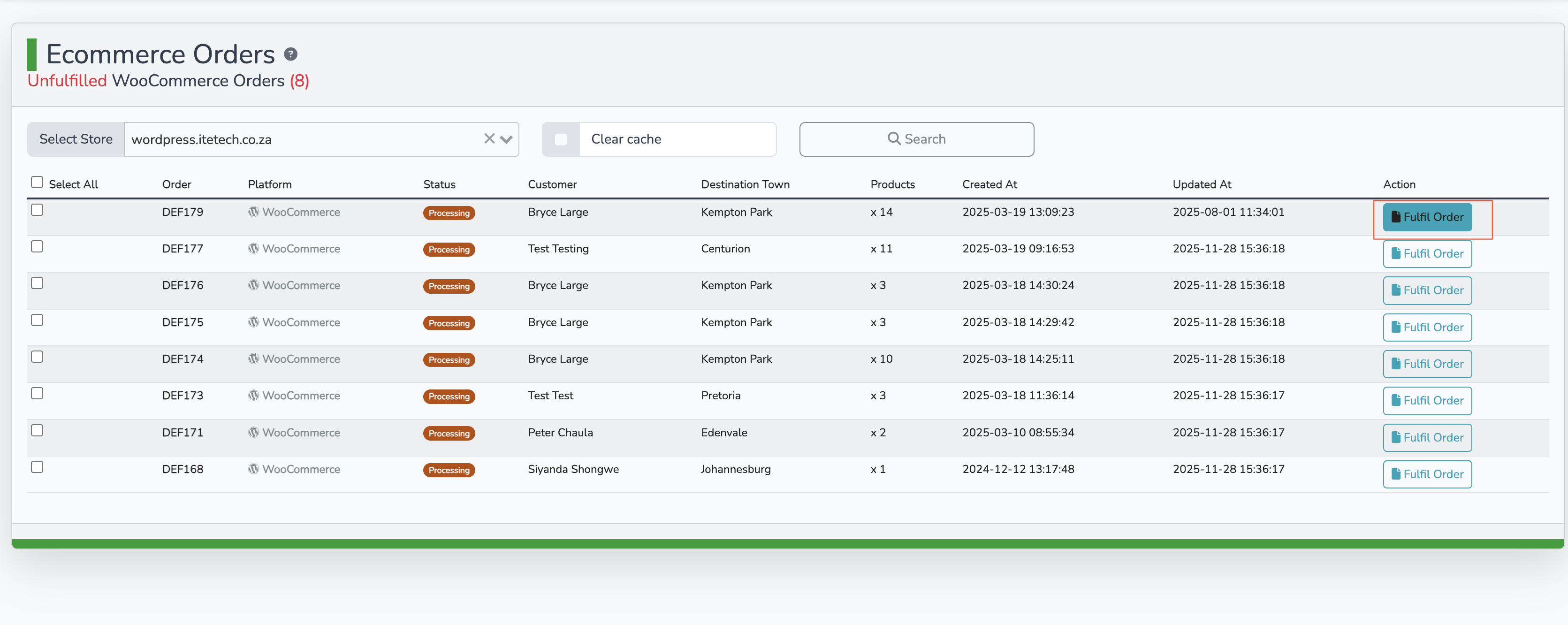Click customer name Test Testing
The width and height of the screenshot is (1568, 625).
(558, 249)
